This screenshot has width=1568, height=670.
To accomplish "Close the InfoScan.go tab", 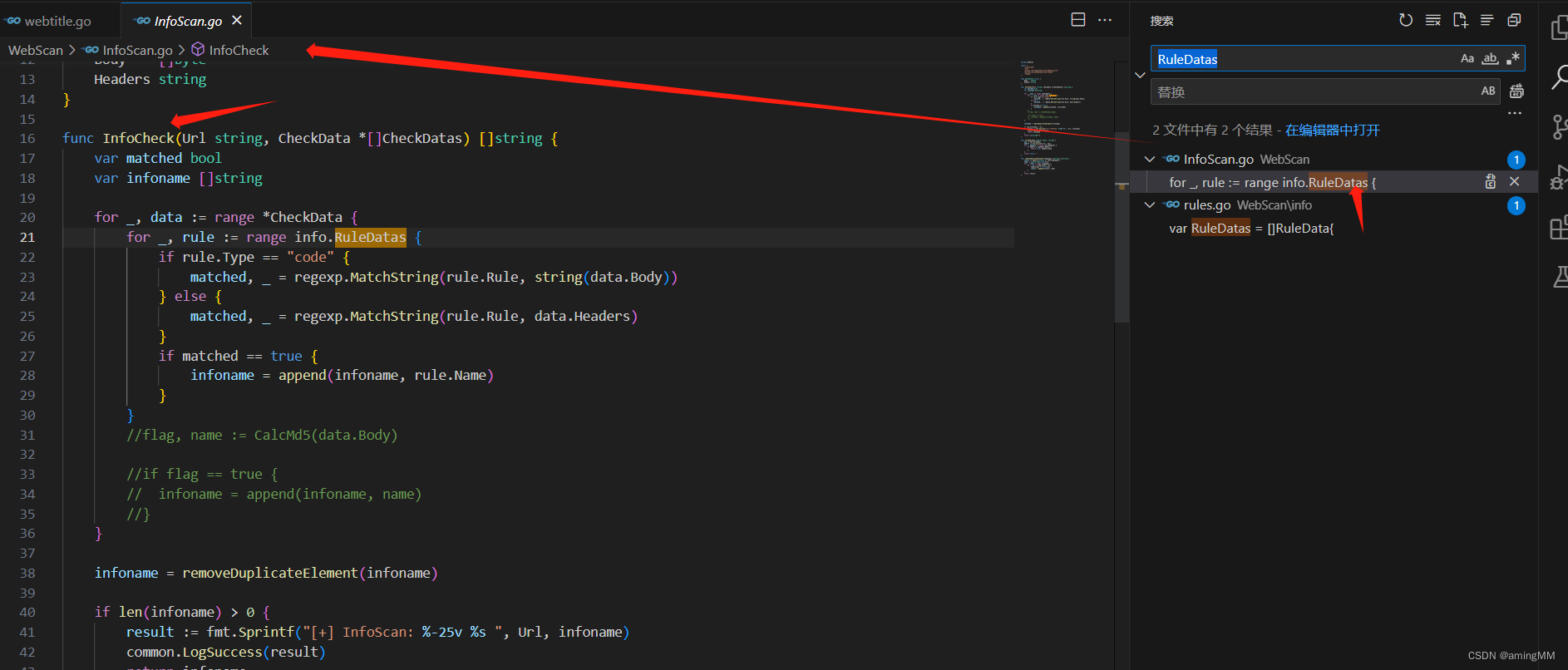I will point(237,20).
